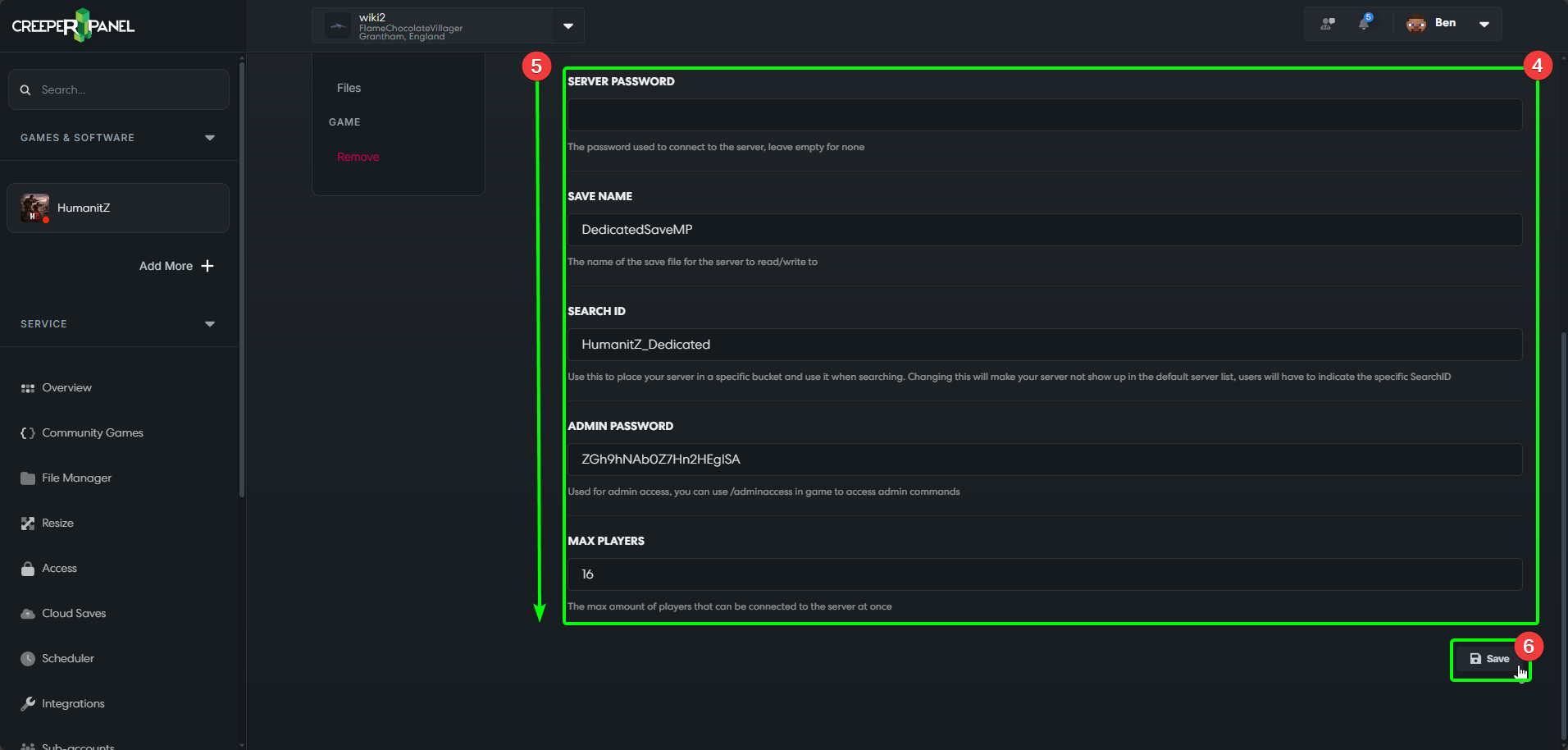Open File Manager via its folder icon

(28, 478)
